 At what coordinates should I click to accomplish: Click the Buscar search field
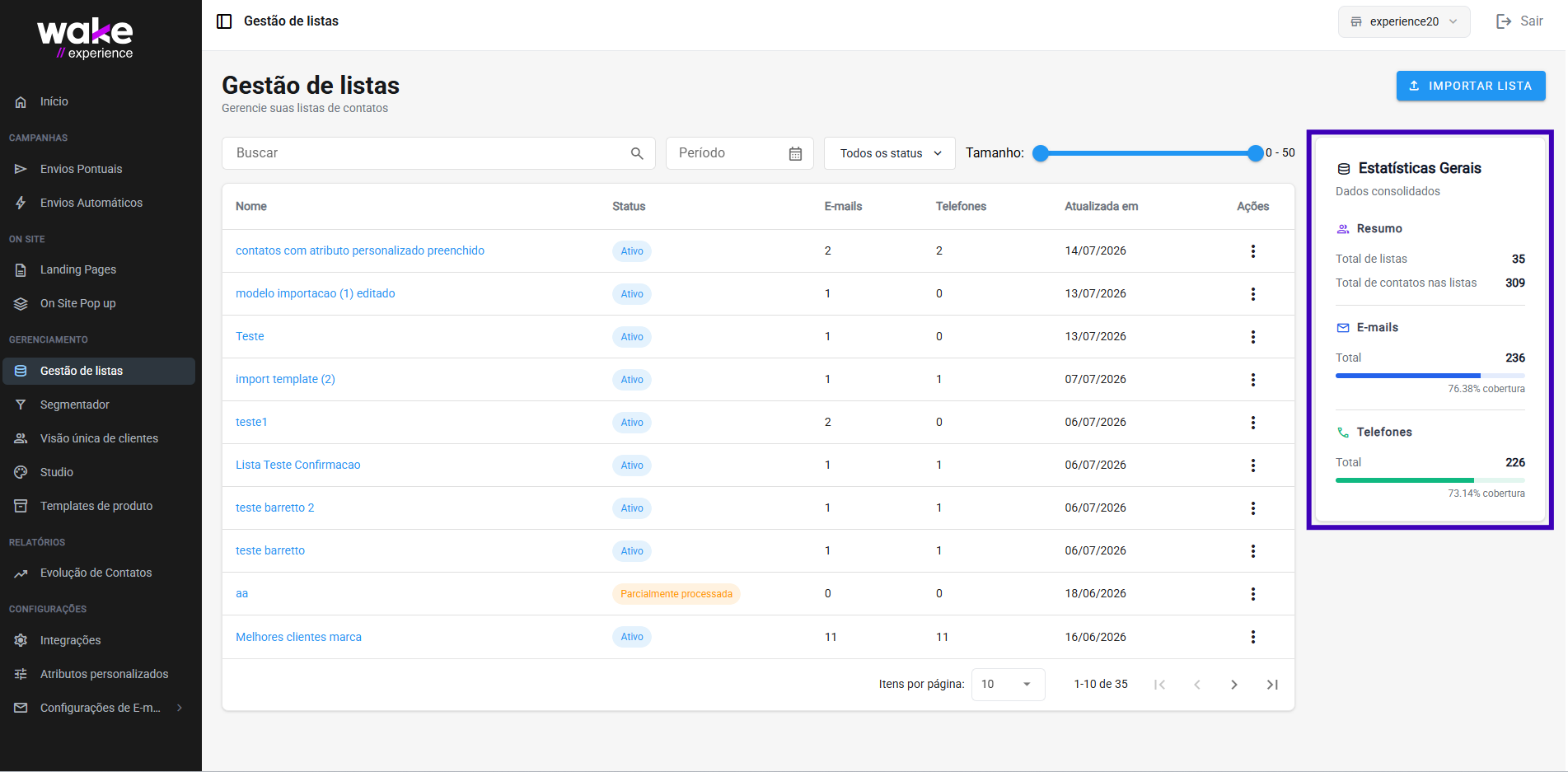click(438, 153)
